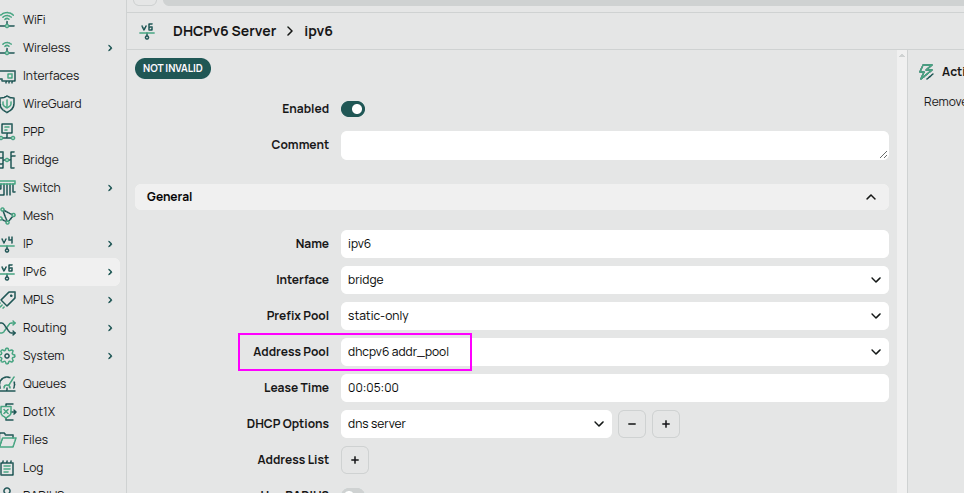964x493 pixels.
Task: Click the Log icon in sidebar
Action: pyautogui.click(x=9, y=468)
